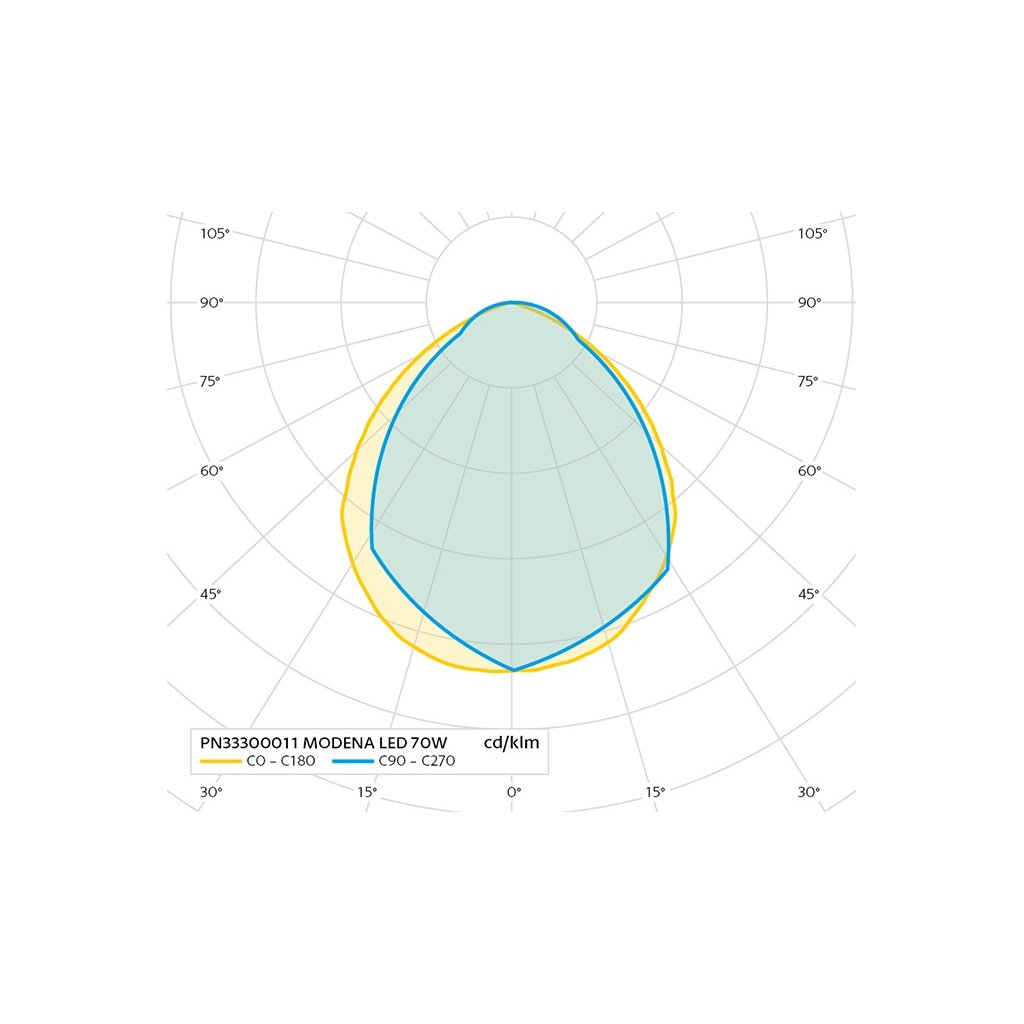The width and height of the screenshot is (1024, 1024).
Task: Click the C0 – C180 legend label
Action: [x=281, y=761]
